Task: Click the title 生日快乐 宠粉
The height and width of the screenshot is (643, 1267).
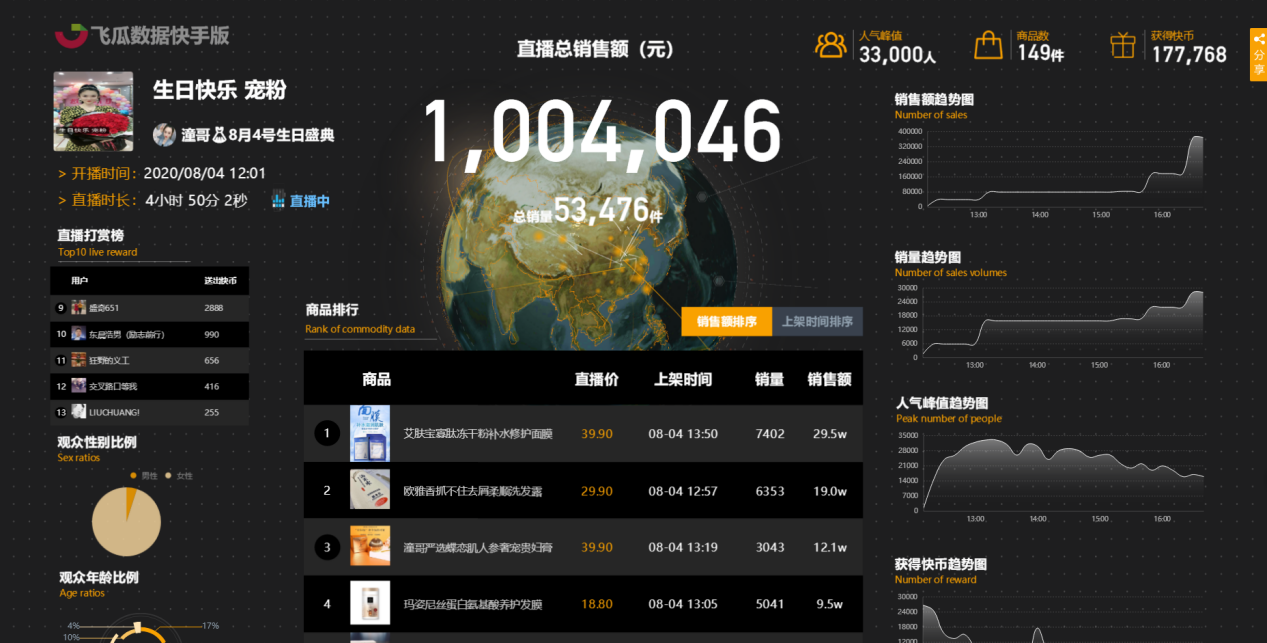Action: pos(219,90)
